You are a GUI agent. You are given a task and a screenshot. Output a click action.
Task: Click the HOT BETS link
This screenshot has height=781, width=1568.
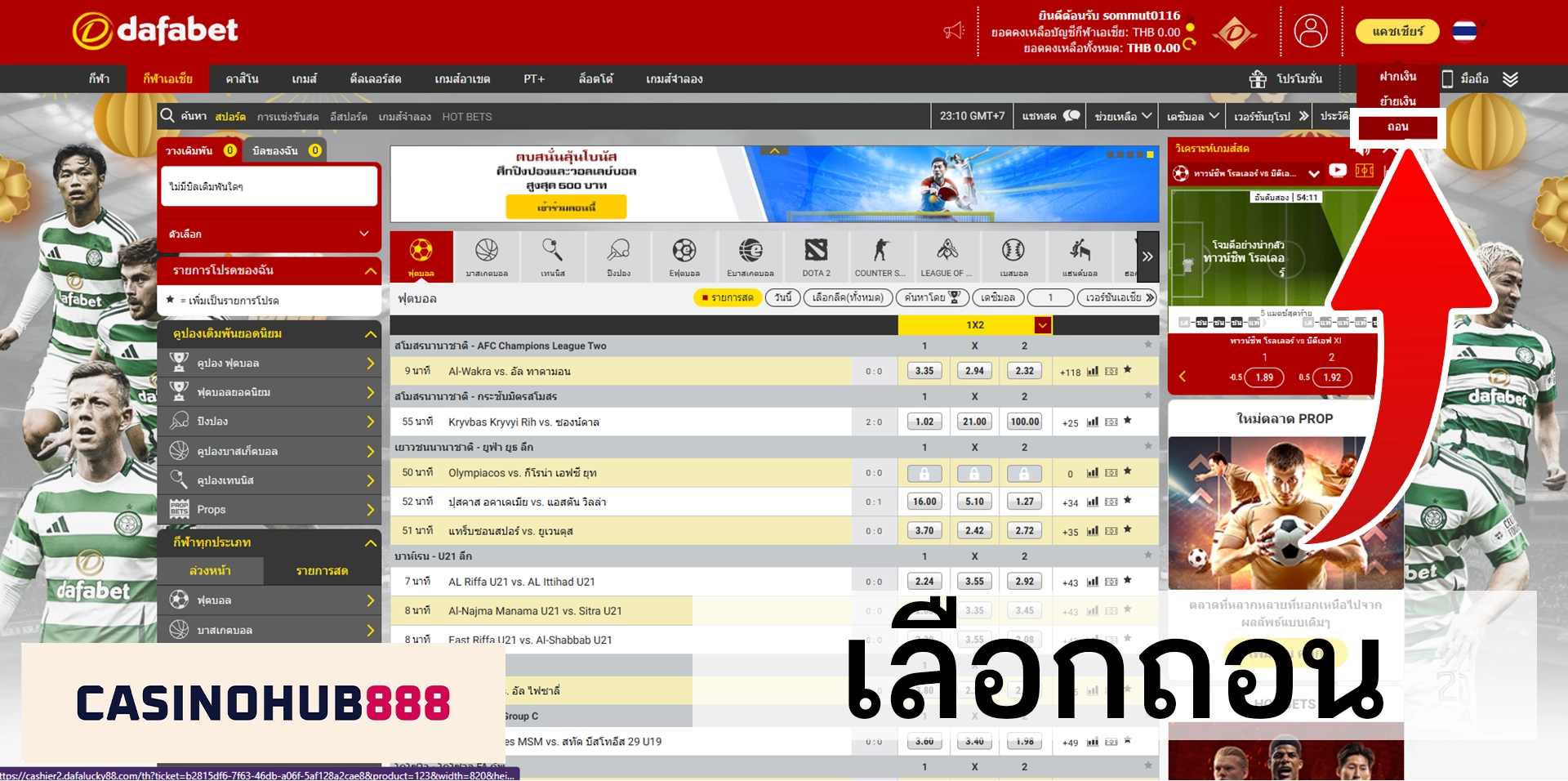click(x=467, y=117)
